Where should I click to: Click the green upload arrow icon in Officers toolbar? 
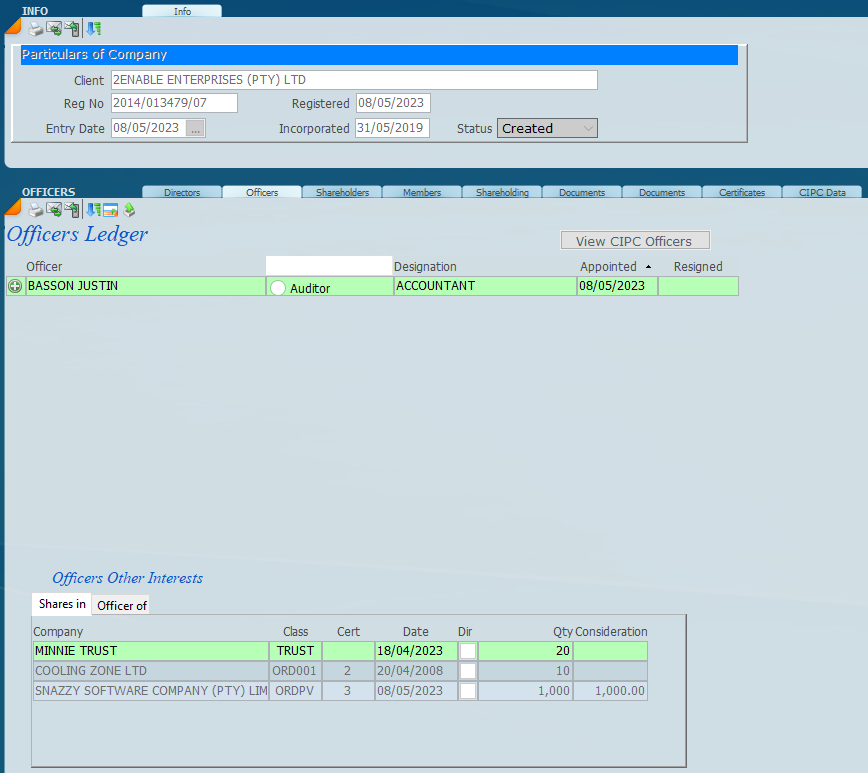pyautogui.click(x=128, y=210)
